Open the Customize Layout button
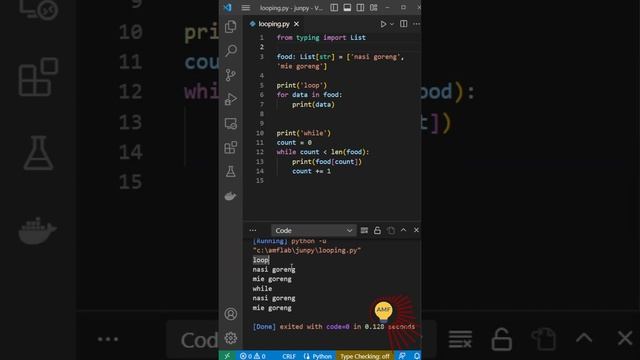 [373, 8]
